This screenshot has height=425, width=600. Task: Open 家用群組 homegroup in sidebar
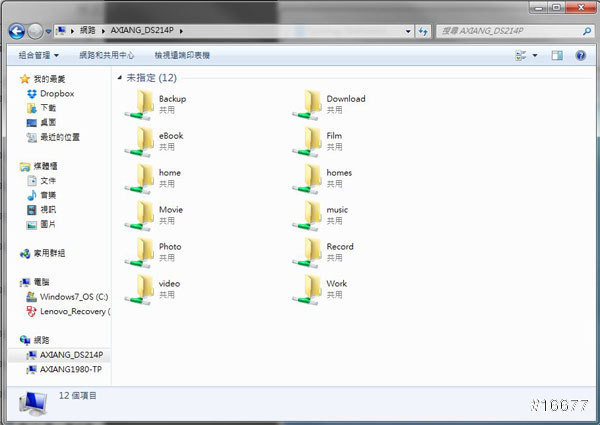click(x=49, y=253)
